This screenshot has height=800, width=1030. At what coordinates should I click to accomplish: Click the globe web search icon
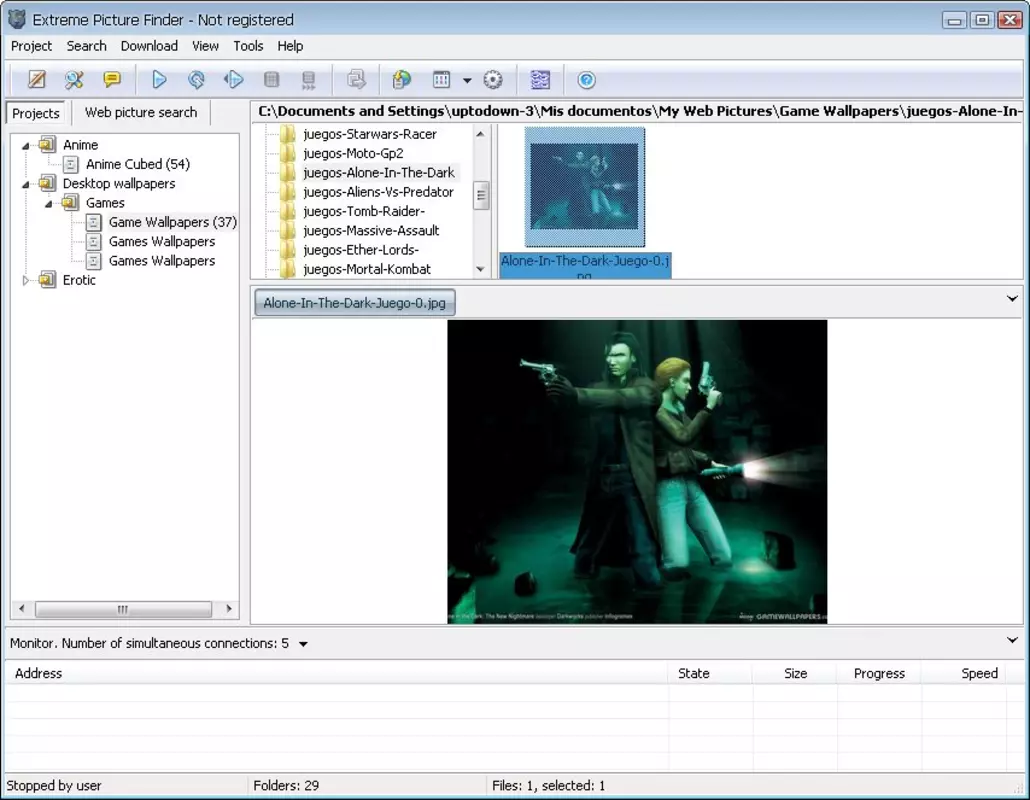click(401, 80)
